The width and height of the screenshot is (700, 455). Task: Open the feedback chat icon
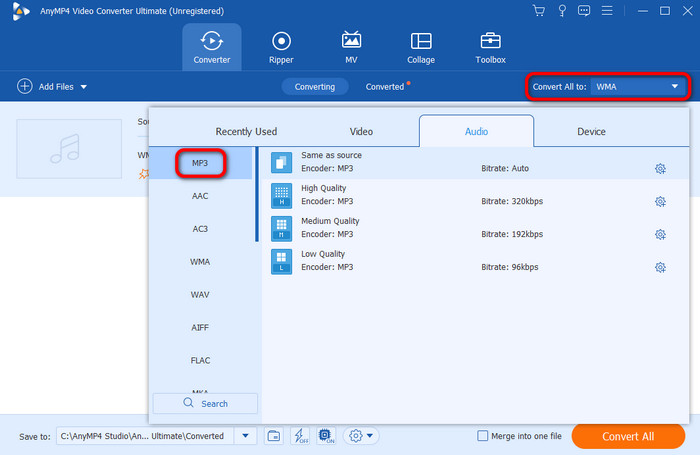(x=584, y=11)
